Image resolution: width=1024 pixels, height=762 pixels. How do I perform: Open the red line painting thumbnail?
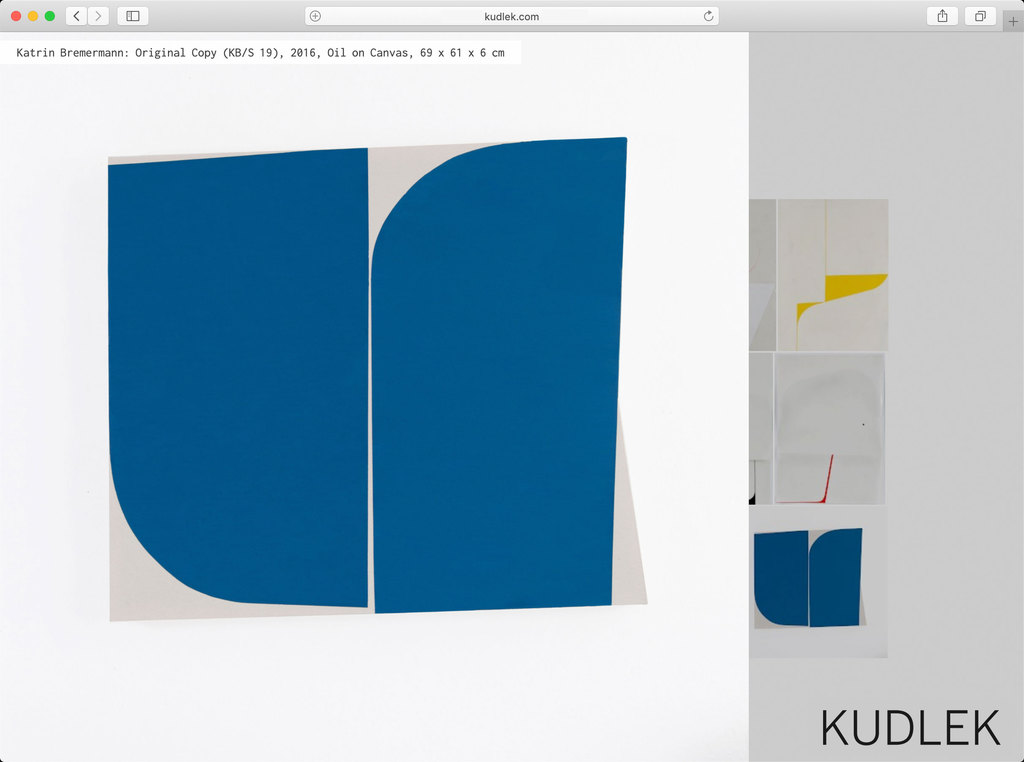click(829, 428)
